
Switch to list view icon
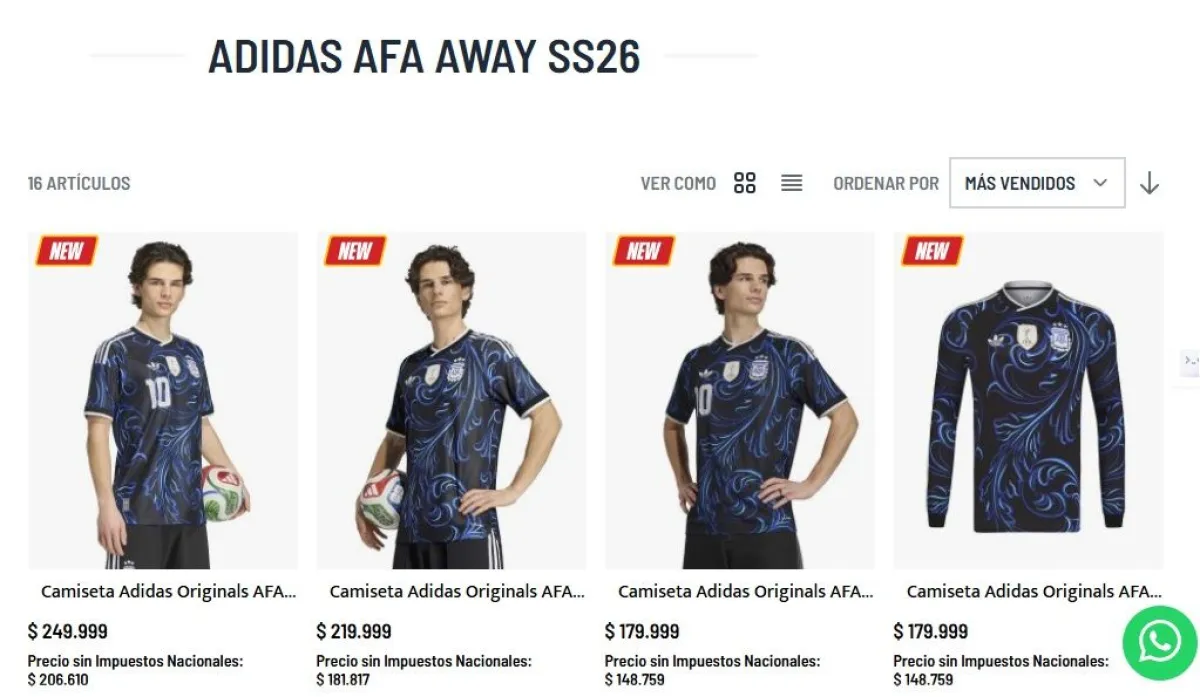pyautogui.click(x=792, y=183)
